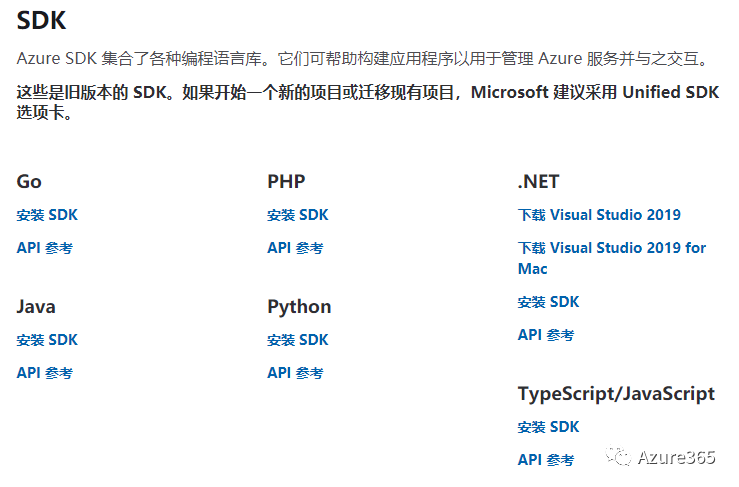Click 安装 SDK under the .NET heading
The image size is (739, 487).
(548, 302)
